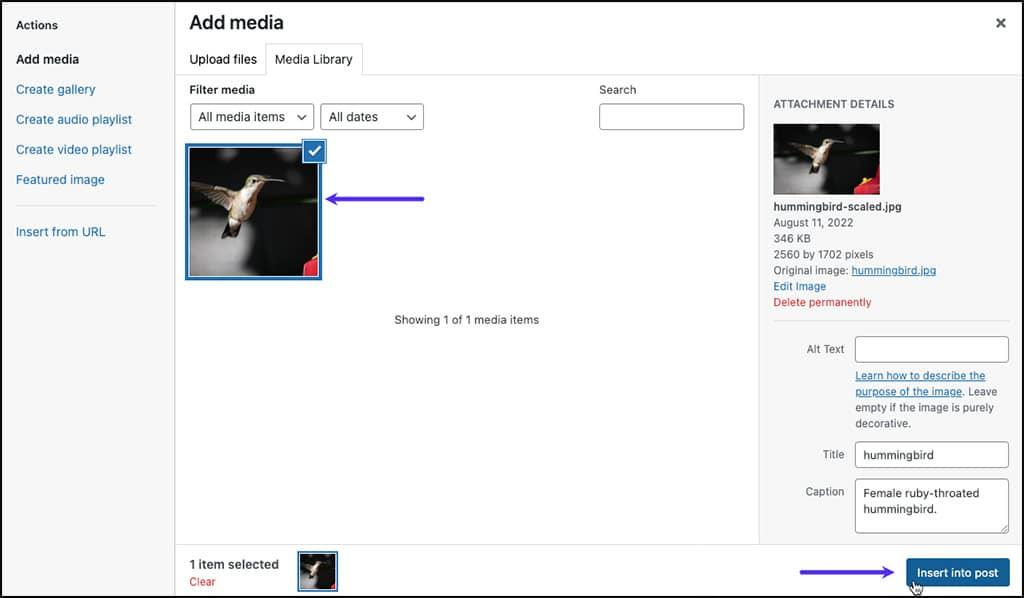Close the Add media dialog
1024x598 pixels.
(1000, 23)
